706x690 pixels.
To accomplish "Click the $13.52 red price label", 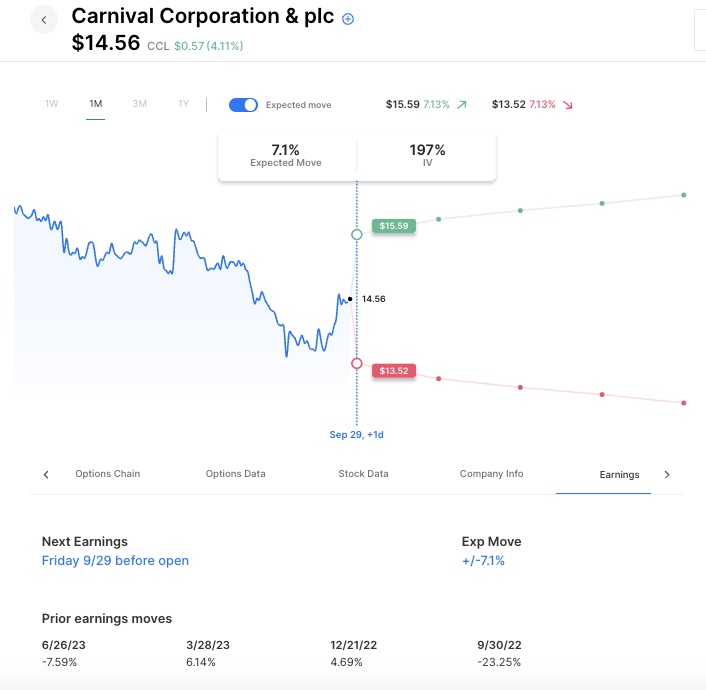I will point(394,371).
